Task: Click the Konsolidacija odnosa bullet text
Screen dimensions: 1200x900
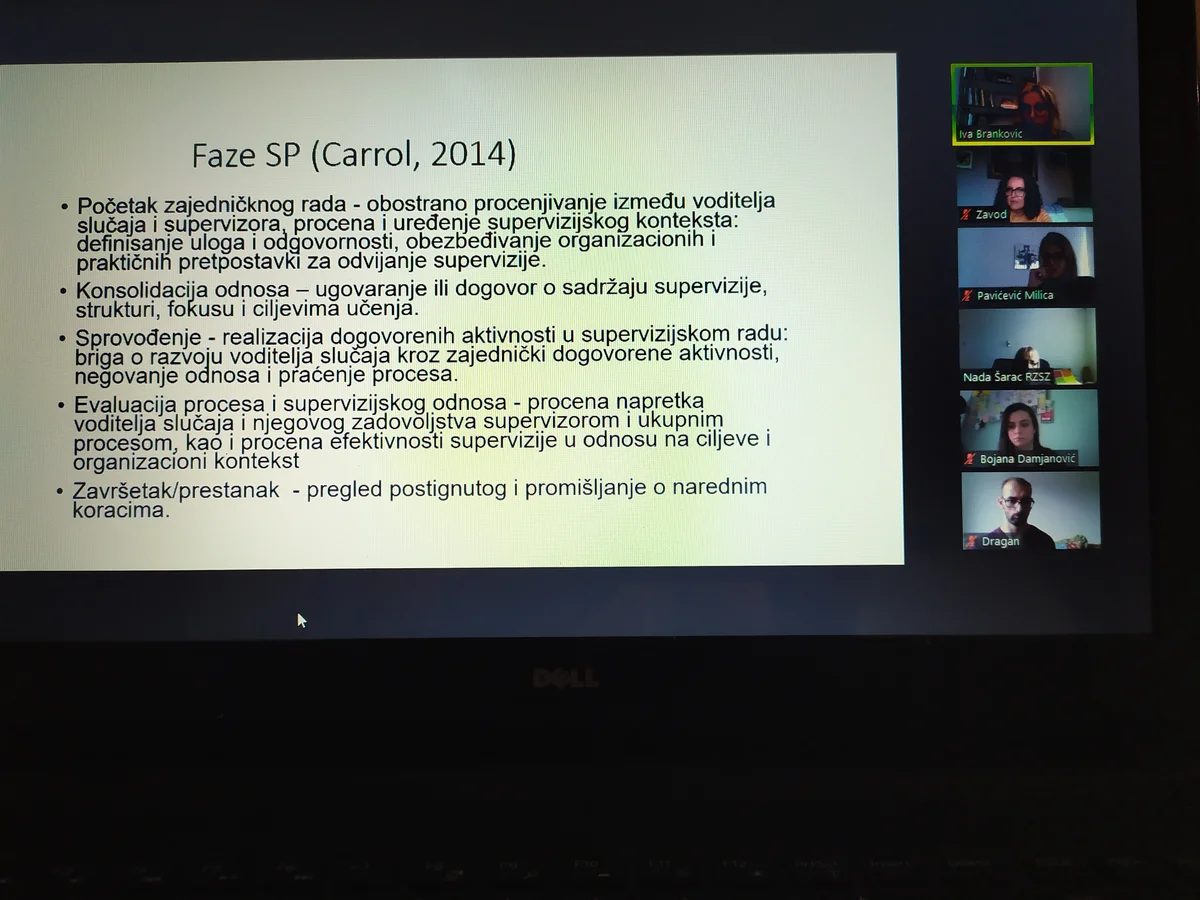Action: tap(420, 299)
